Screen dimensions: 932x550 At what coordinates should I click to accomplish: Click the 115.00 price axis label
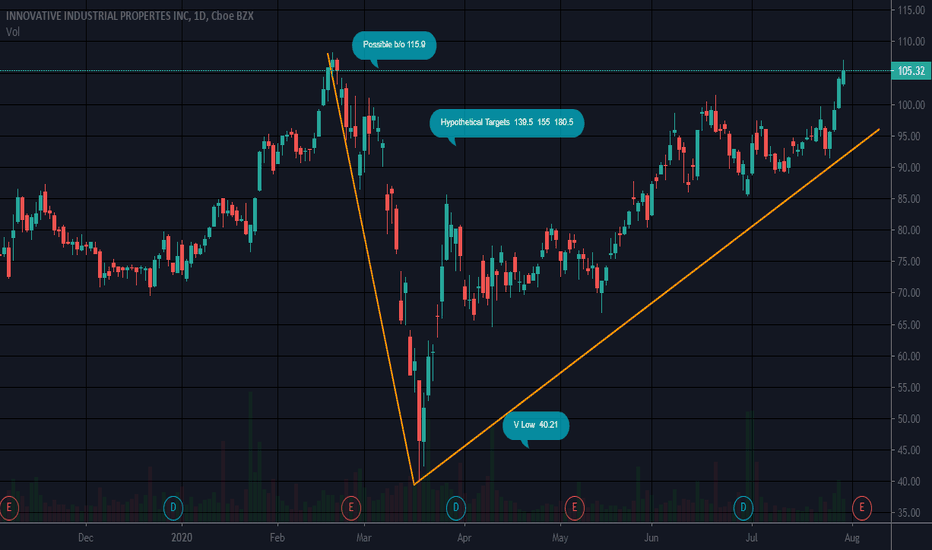(x=911, y=10)
